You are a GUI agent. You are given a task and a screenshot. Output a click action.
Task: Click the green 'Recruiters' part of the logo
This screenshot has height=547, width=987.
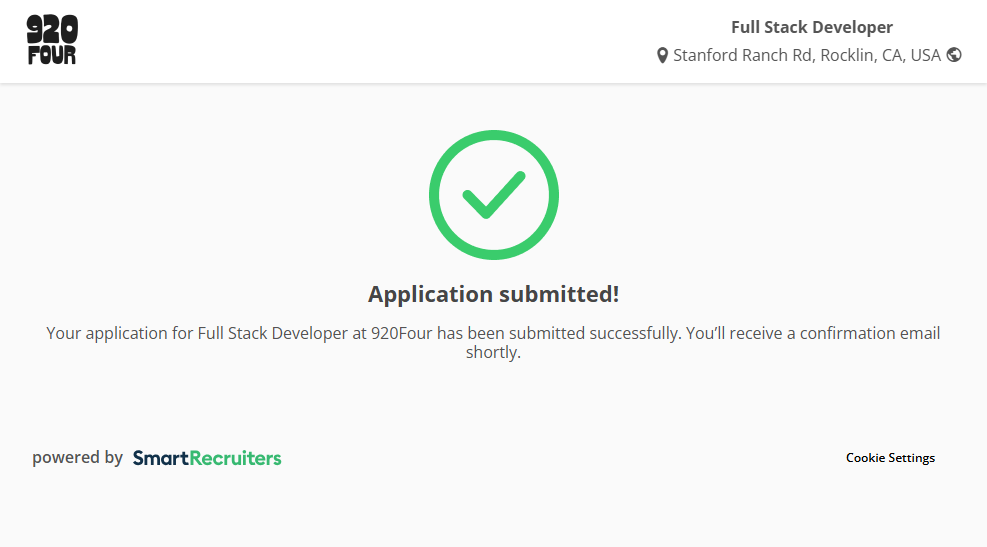[x=236, y=458]
